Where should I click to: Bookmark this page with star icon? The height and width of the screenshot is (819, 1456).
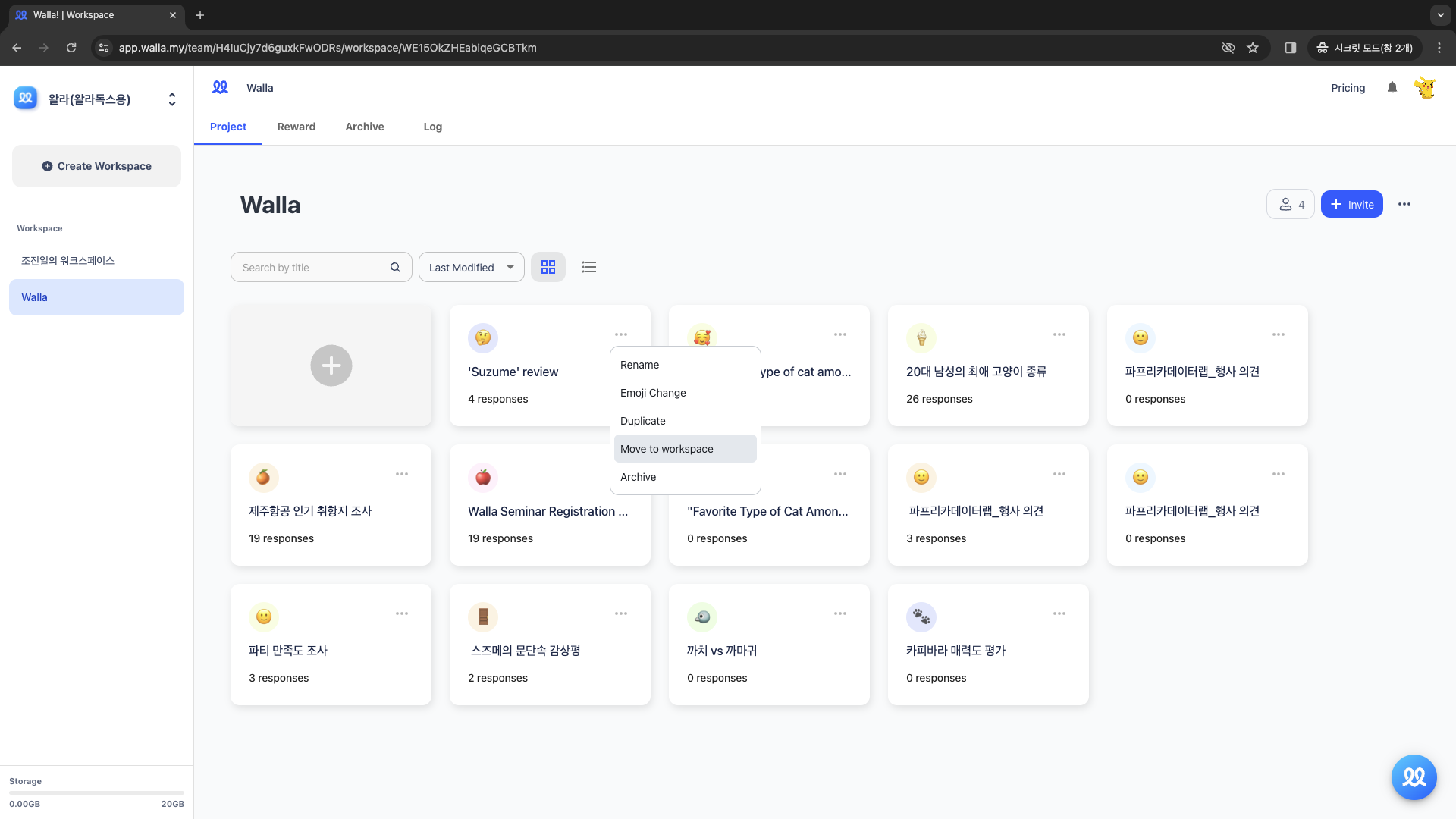(1253, 48)
